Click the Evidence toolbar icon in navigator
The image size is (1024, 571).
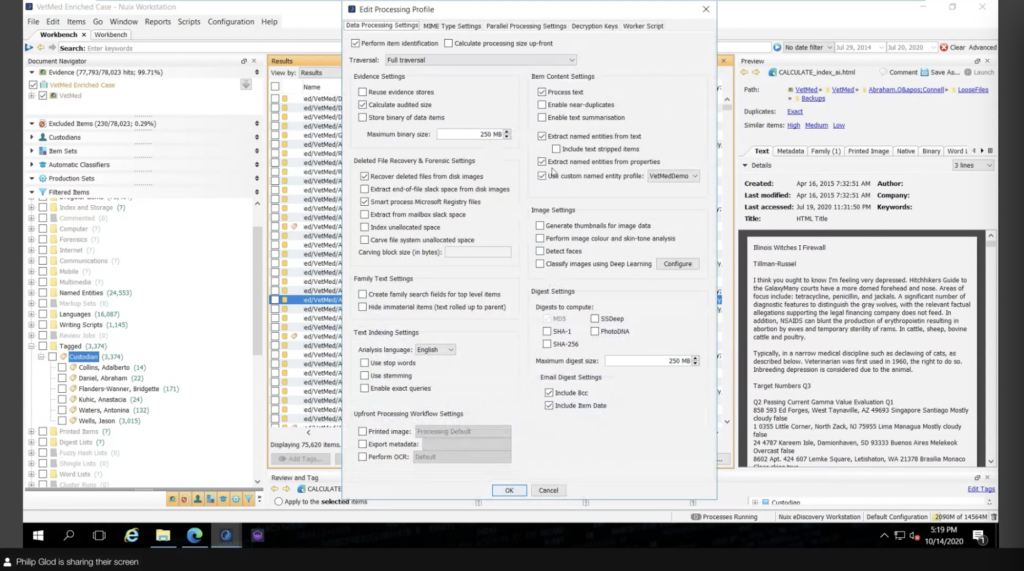click(x=172, y=498)
